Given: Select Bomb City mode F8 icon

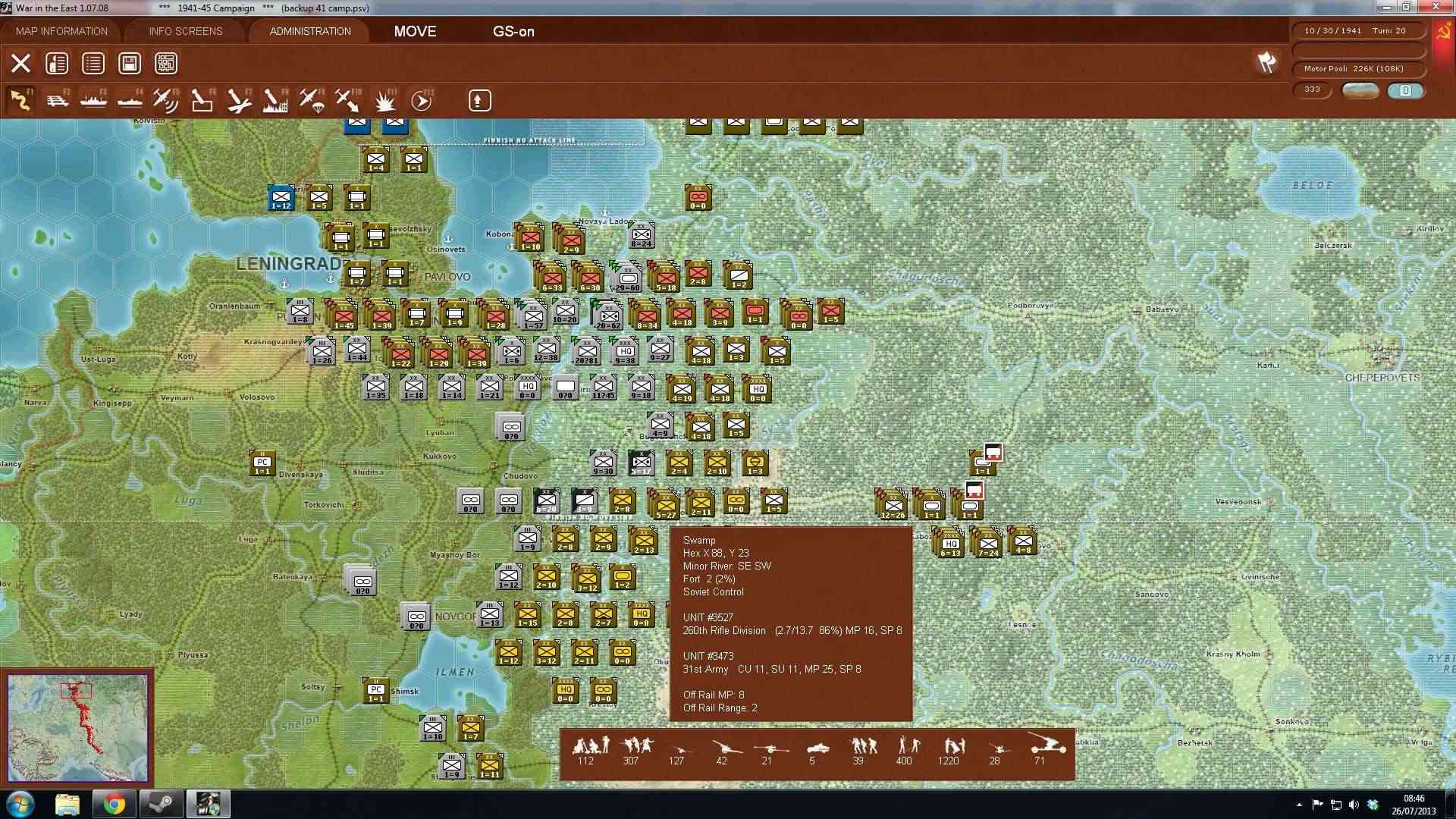Looking at the screenshot, I should tap(275, 100).
